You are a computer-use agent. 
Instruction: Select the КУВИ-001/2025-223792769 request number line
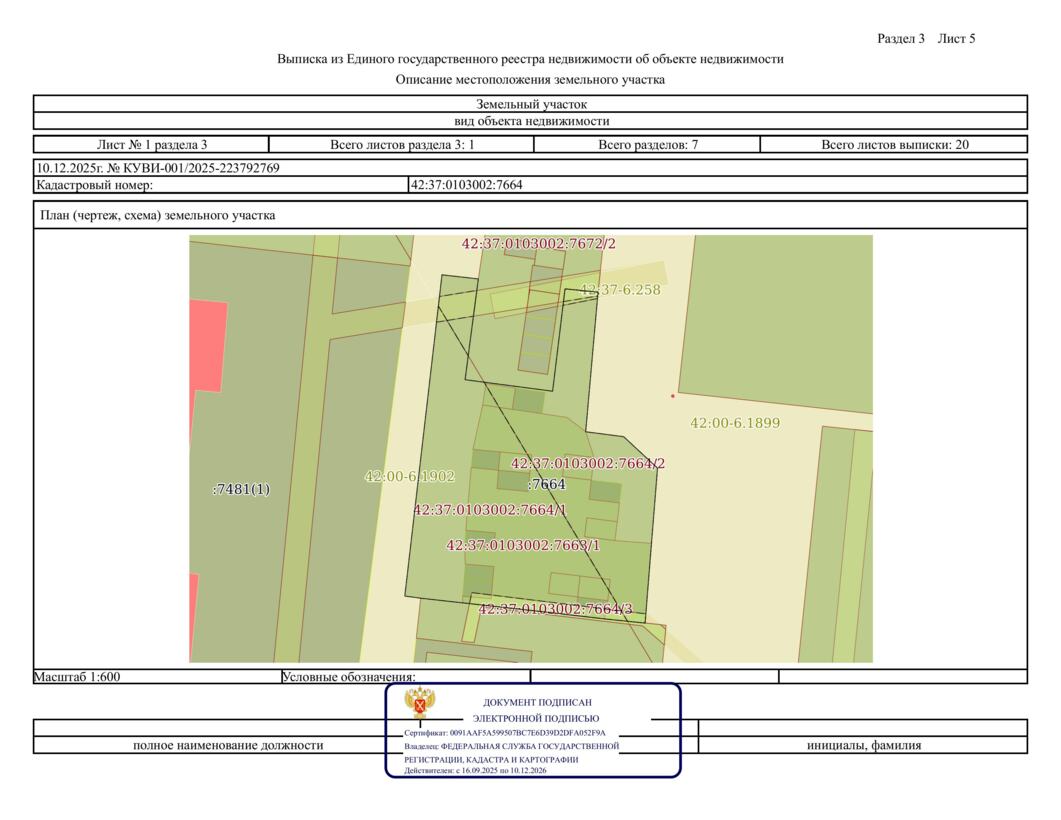pos(158,168)
